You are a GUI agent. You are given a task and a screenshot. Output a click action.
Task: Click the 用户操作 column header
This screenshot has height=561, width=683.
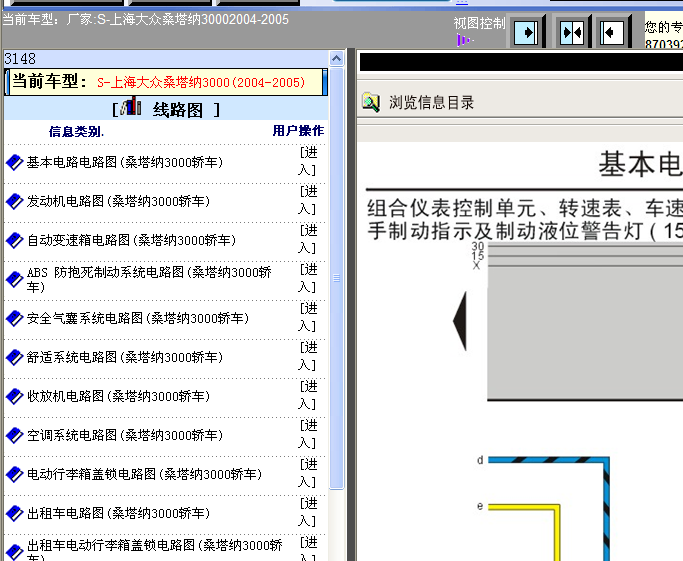point(298,131)
